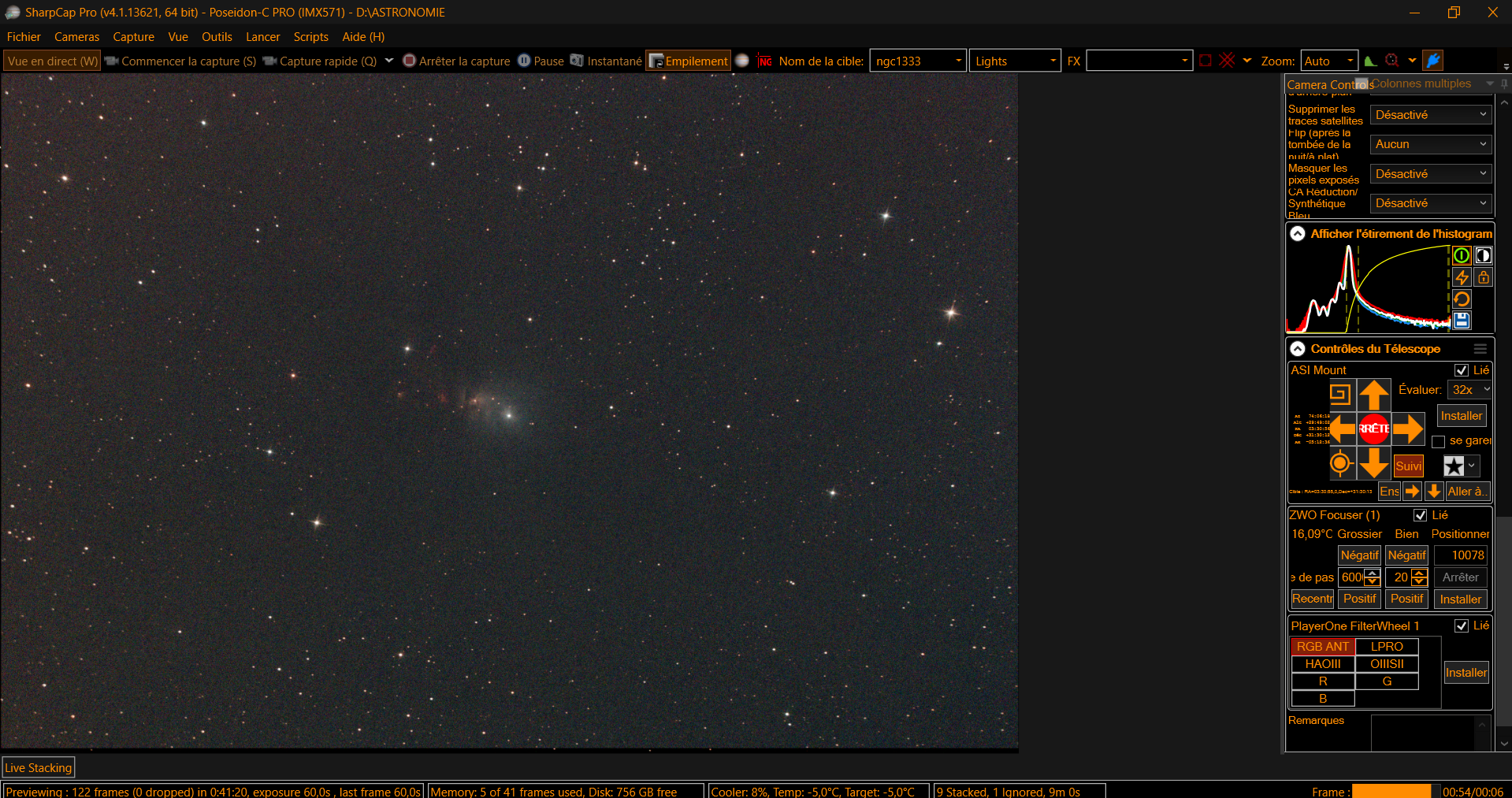The height and width of the screenshot is (798, 1512).
Task: Open the Capture menu
Action: tap(133, 37)
